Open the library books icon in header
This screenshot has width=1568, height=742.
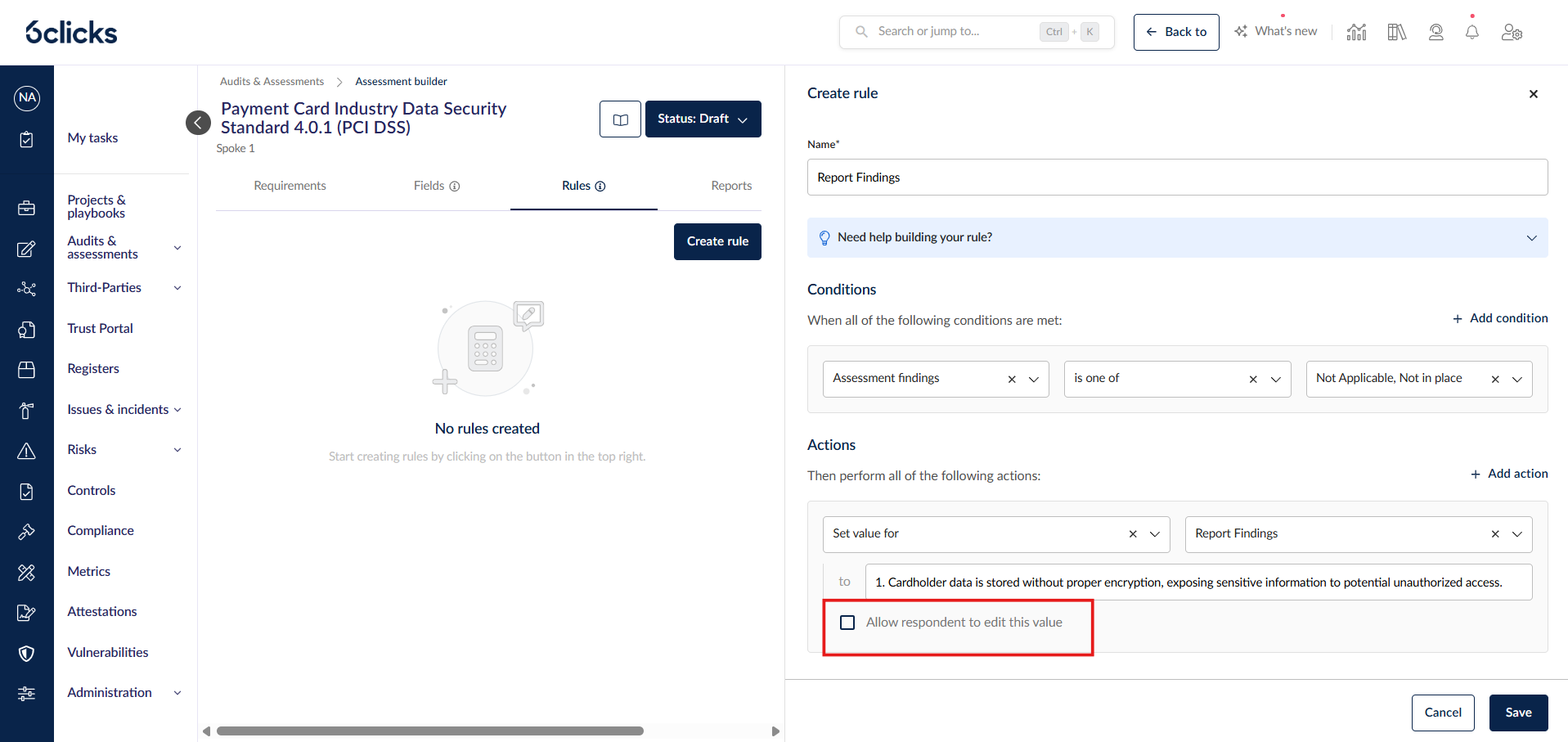point(1396,32)
